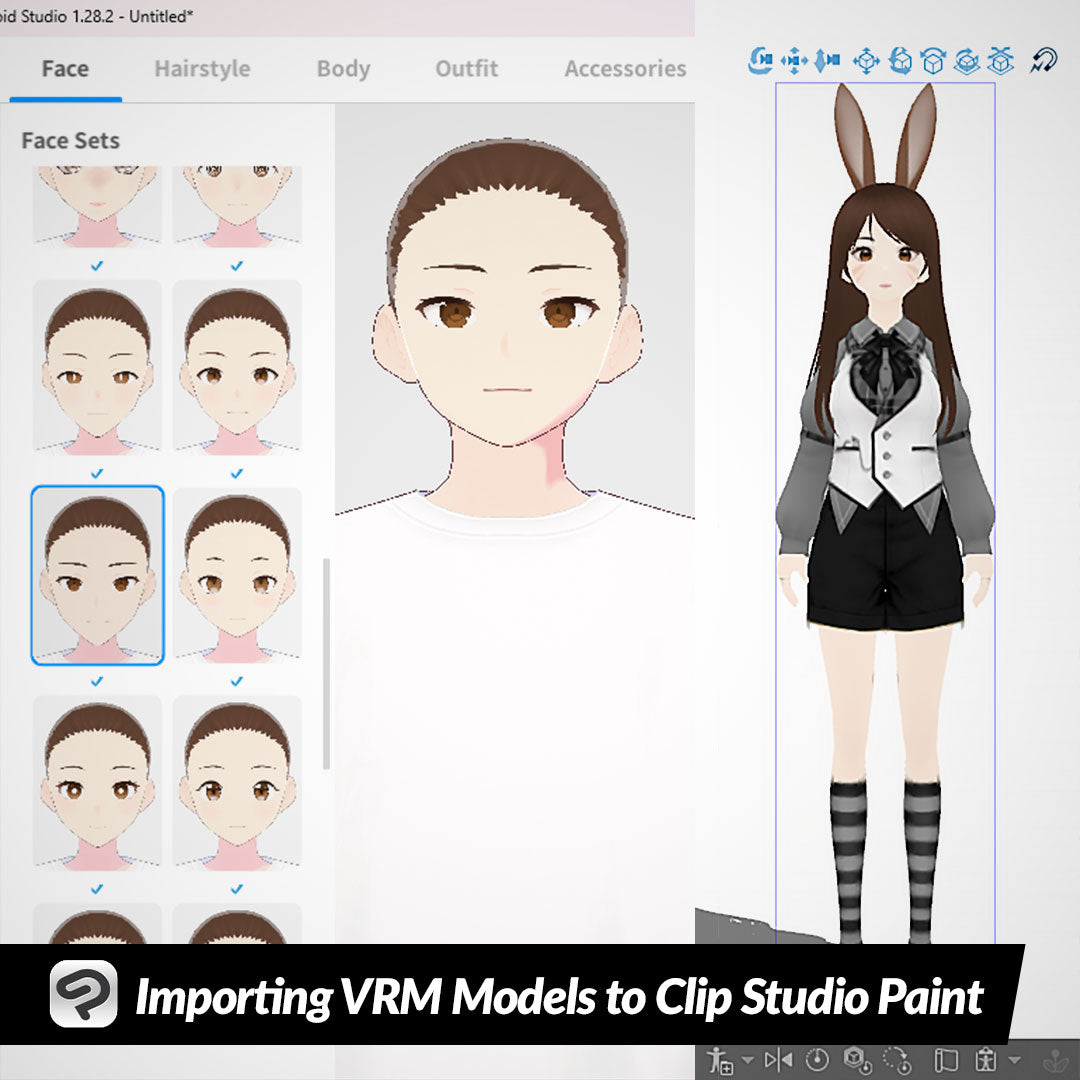Select the snap-to-ground cube icon with crossed arrows
The height and width of the screenshot is (1080, 1080).
[x=1000, y=61]
